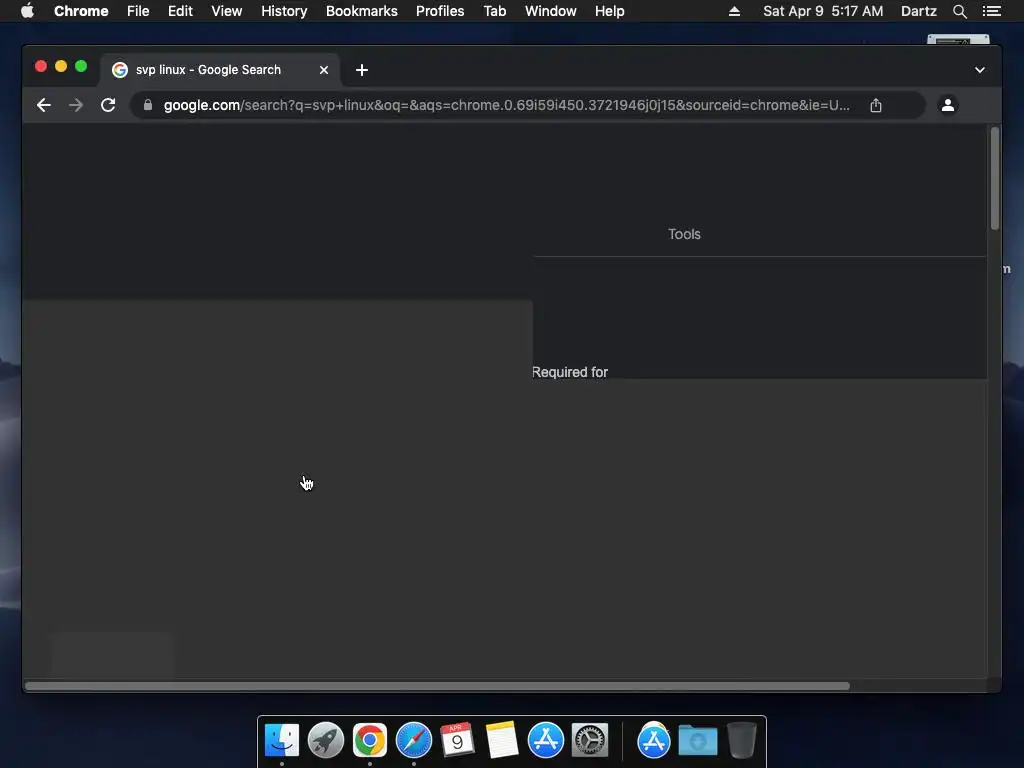Open the Help menu
Image resolution: width=1024 pixels, height=768 pixels.
point(609,11)
